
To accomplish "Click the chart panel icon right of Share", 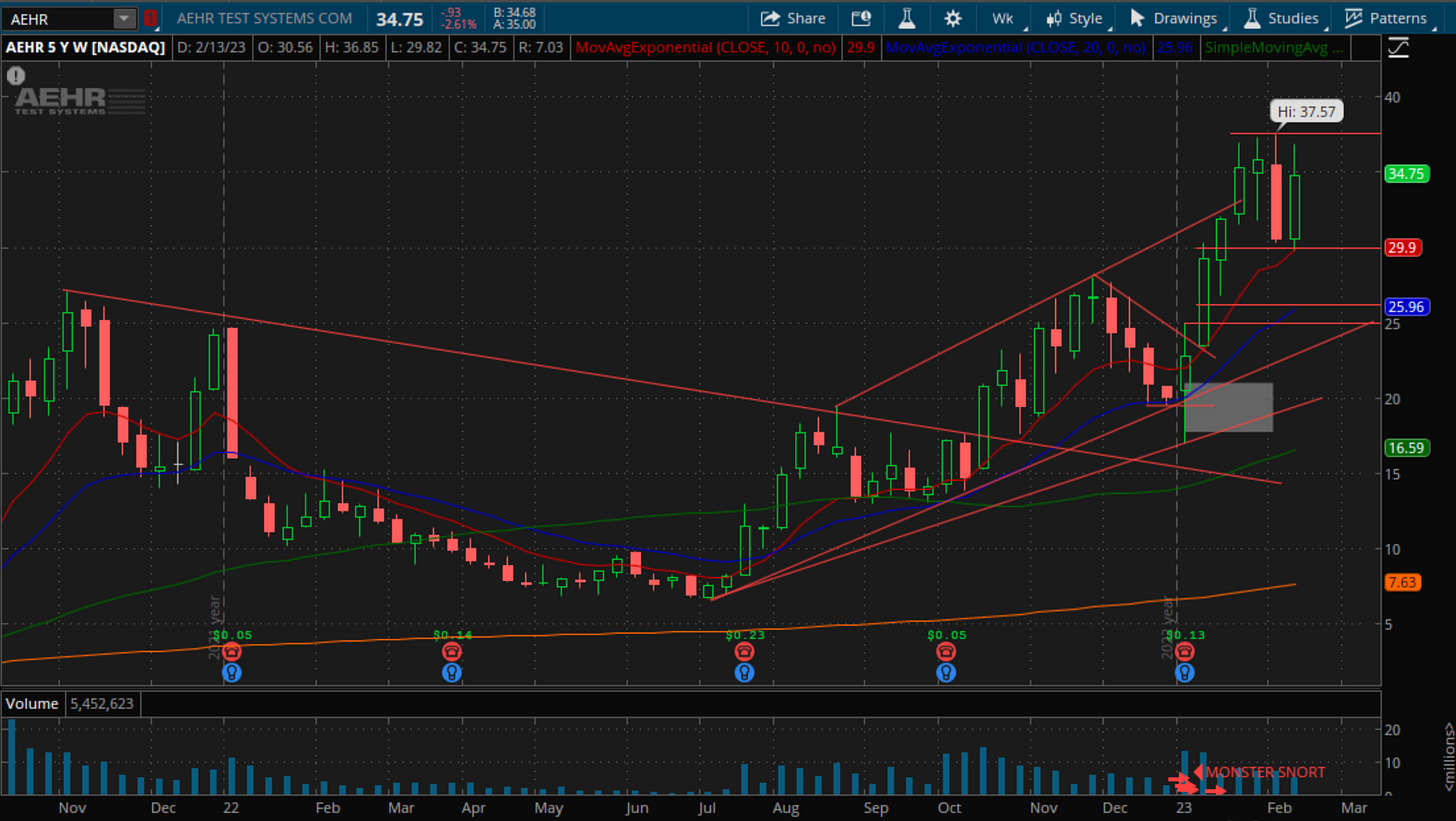I will coord(861,18).
